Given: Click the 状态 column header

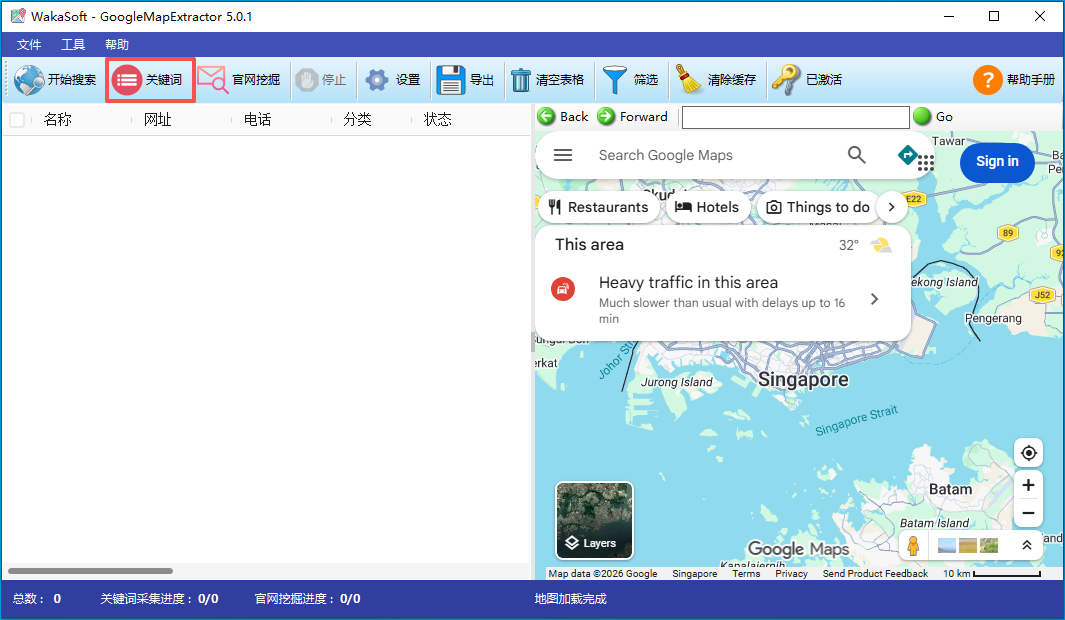Looking at the screenshot, I should pos(437,120).
